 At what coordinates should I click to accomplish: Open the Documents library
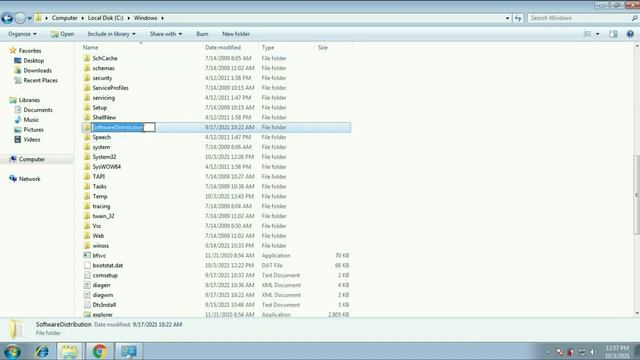38,110
